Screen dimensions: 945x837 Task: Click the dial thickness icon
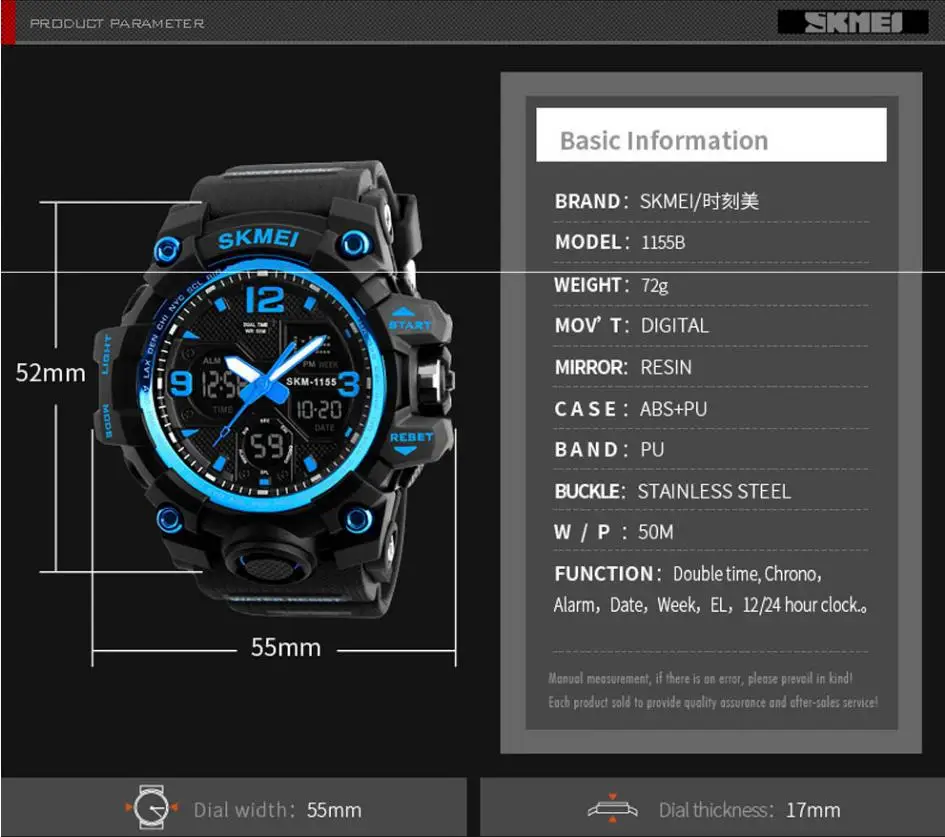612,808
